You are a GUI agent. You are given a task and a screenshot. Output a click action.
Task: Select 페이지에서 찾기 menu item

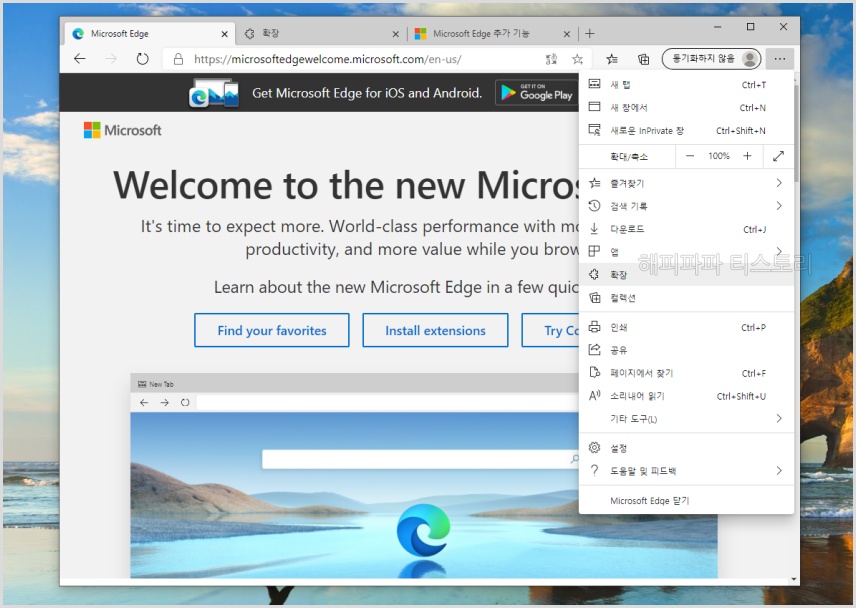point(686,373)
